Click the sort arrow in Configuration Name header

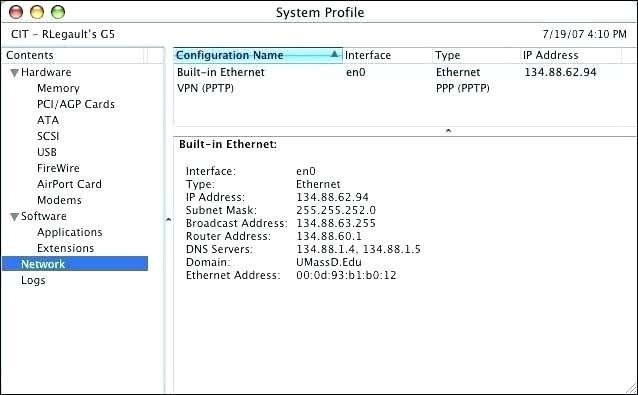(x=334, y=54)
